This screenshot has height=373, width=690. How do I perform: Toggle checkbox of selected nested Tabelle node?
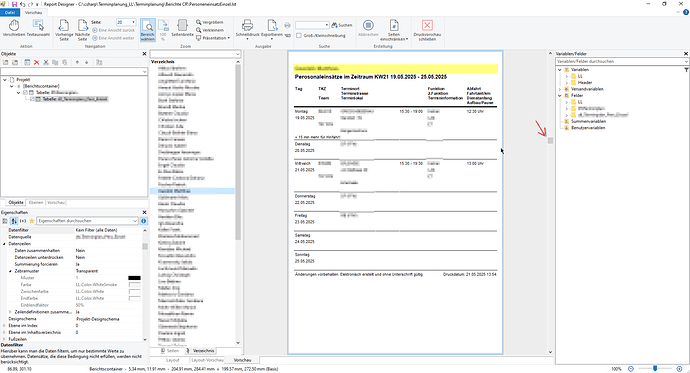(x=32, y=99)
